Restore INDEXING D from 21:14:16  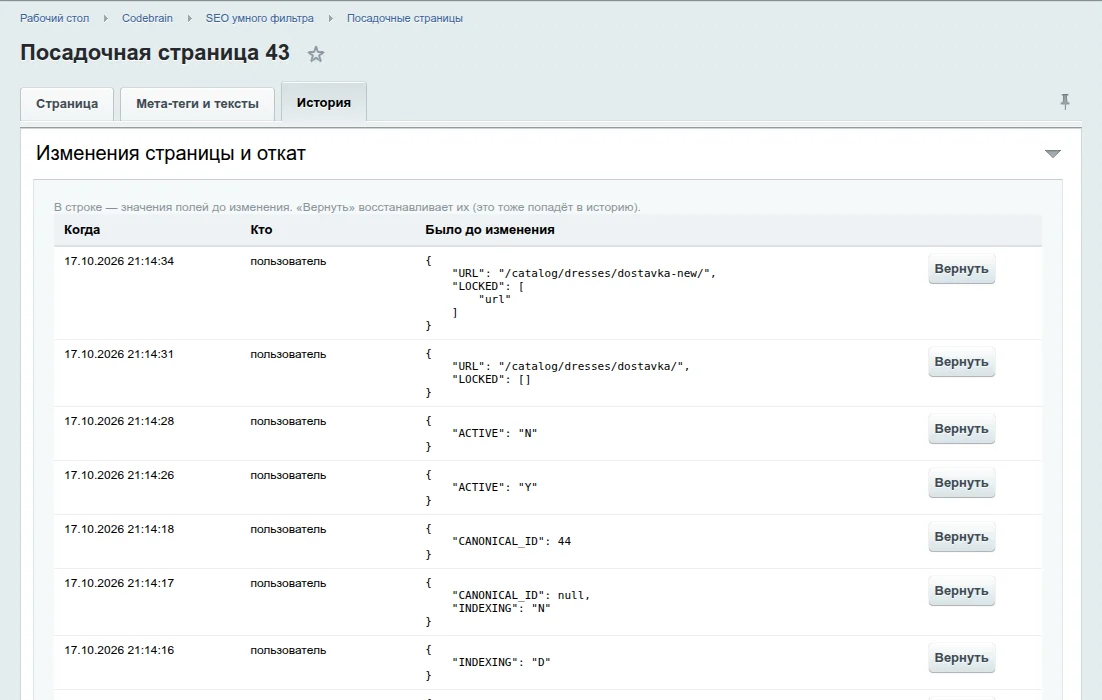pos(961,658)
